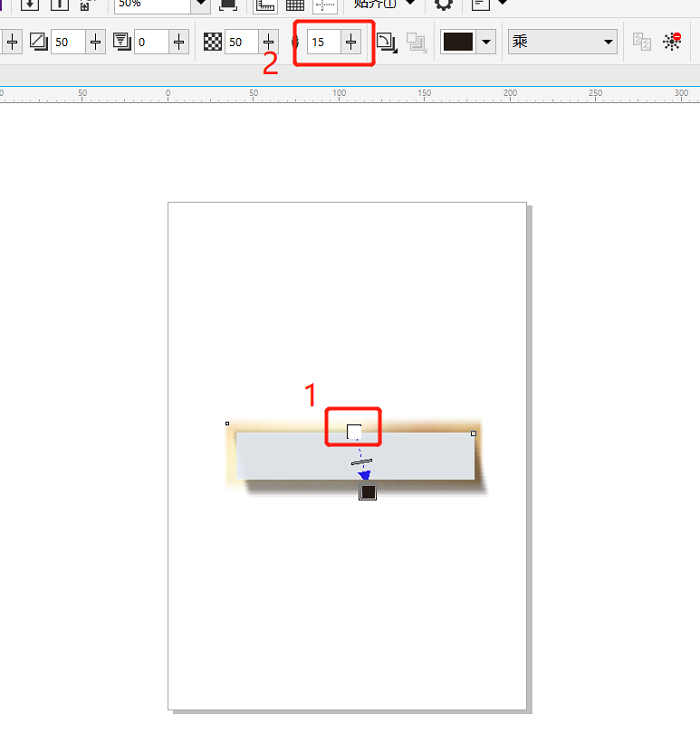Viewport: 700px width, 752px height.
Task: Click the full-screen preview icon
Action: [x=228, y=5]
